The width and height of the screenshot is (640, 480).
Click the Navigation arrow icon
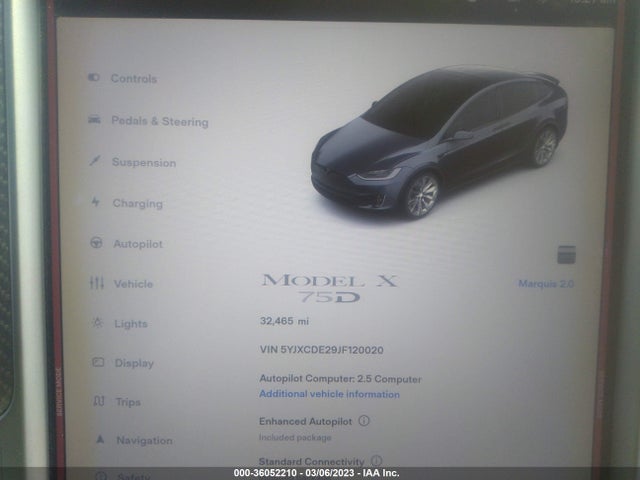click(100, 439)
